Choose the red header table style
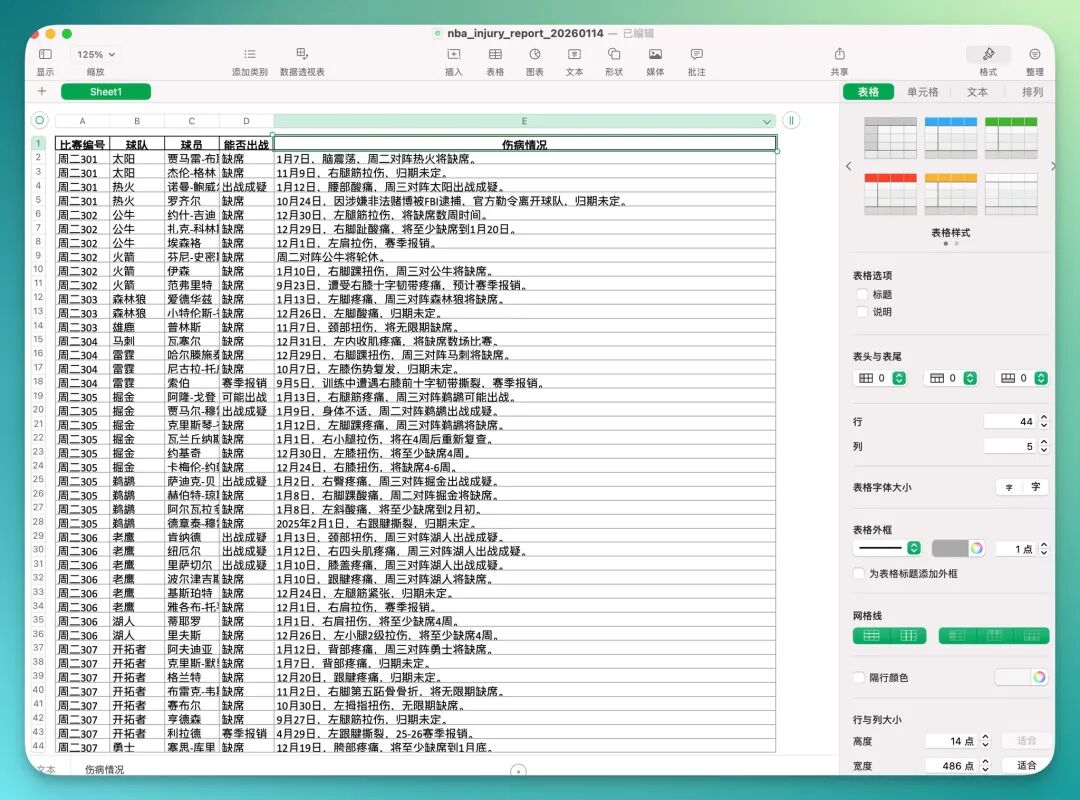Image resolution: width=1080 pixels, height=800 pixels. click(x=890, y=194)
